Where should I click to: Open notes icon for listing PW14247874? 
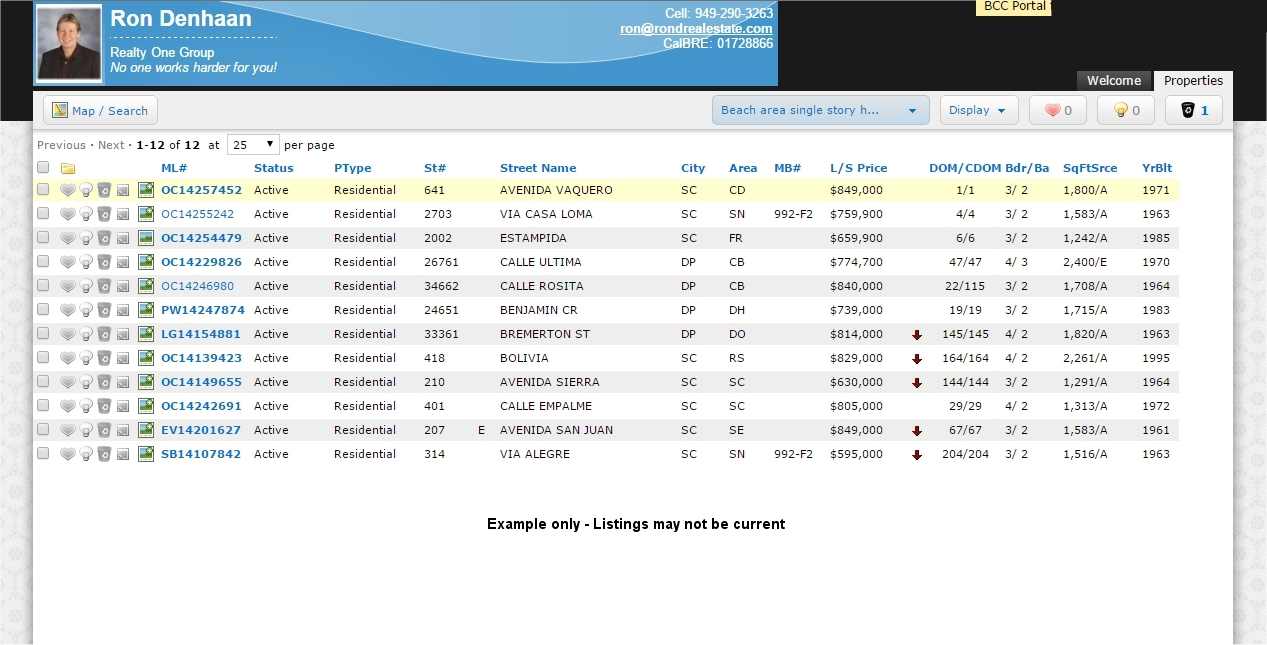[x=123, y=310]
